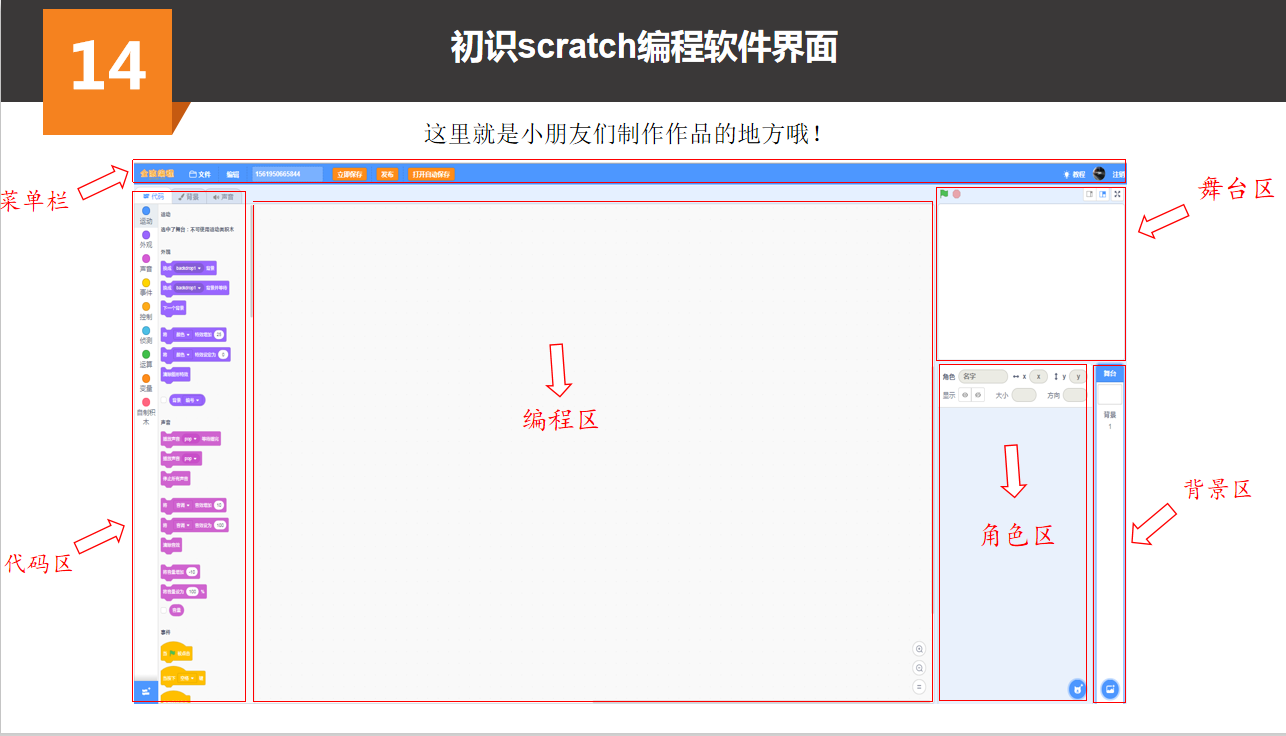Select the 事件 events category

point(146,287)
